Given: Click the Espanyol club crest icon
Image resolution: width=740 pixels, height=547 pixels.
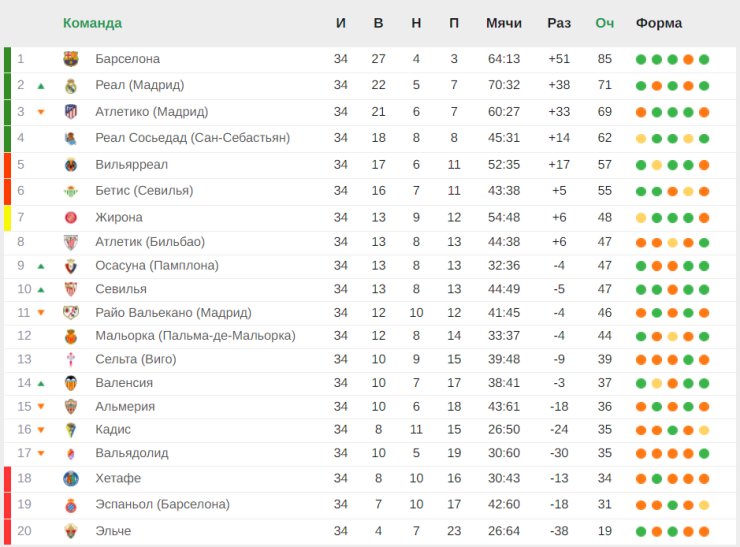Looking at the screenshot, I should coord(71,505).
